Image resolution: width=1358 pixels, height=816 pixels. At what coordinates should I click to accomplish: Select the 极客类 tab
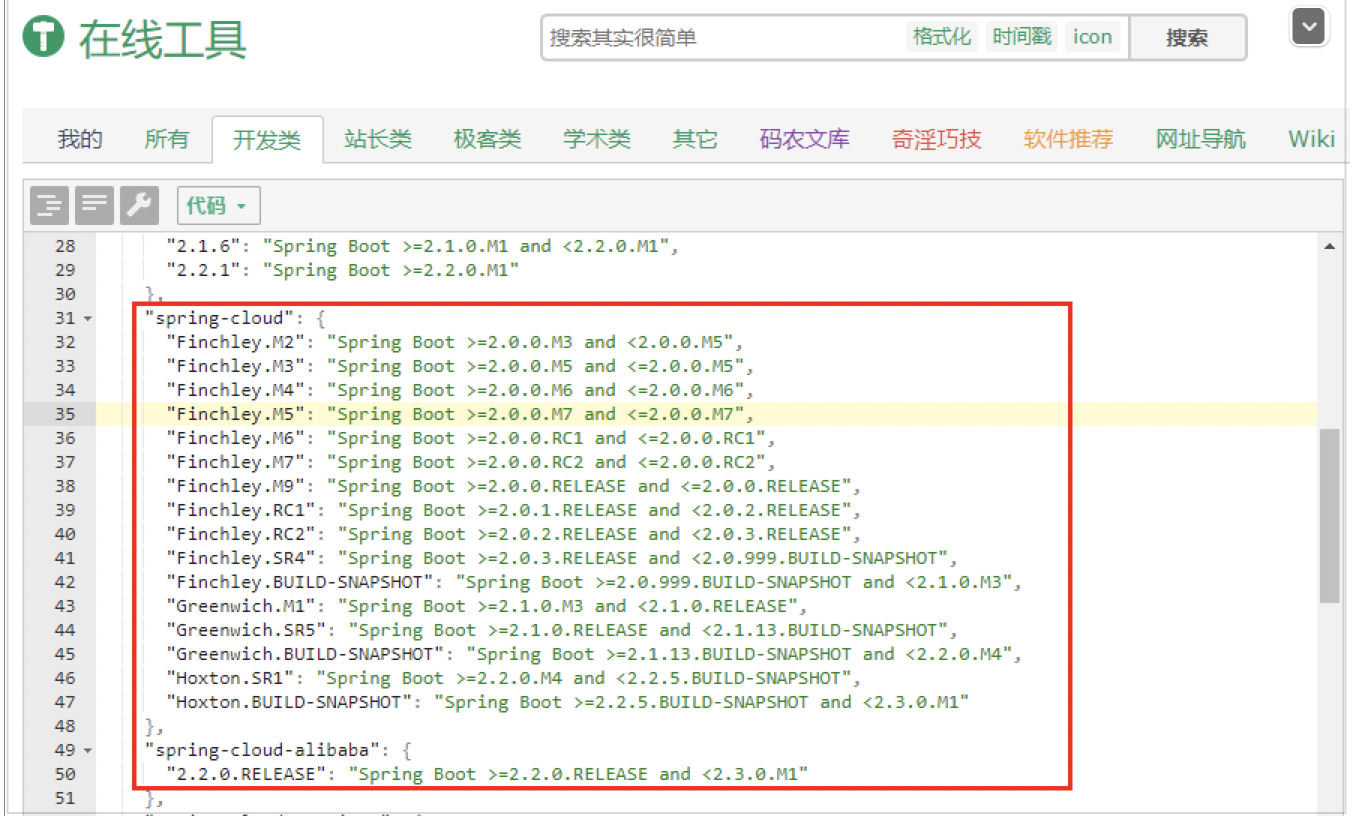487,139
